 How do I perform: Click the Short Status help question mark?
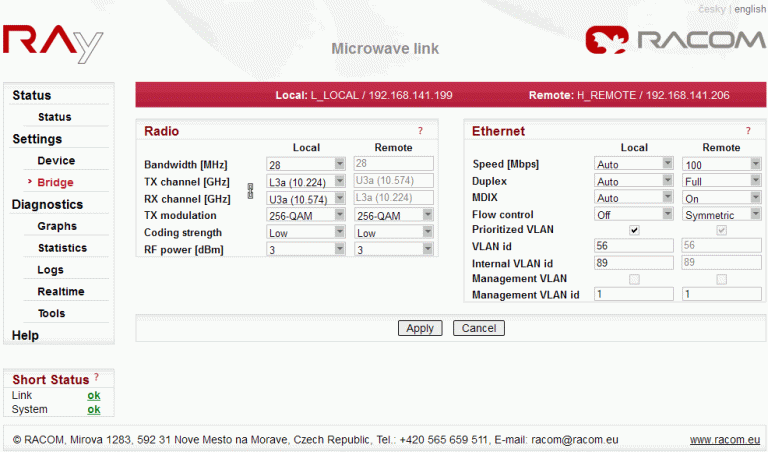96,377
